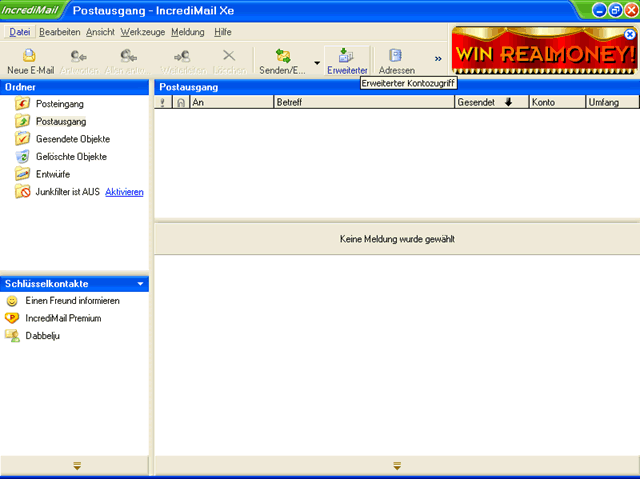Click the IncrediMail logo in title bar

pyautogui.click(x=29, y=10)
